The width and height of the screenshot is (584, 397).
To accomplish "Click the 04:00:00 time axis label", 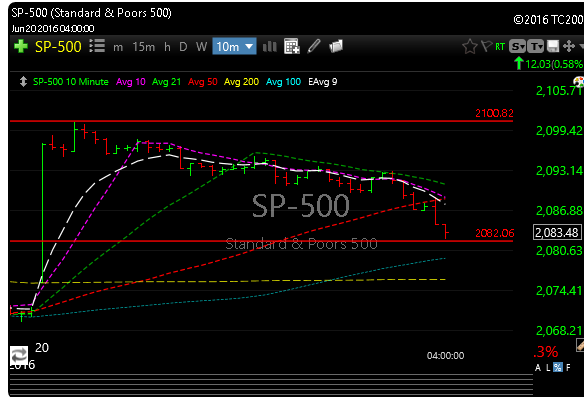I will (445, 356).
